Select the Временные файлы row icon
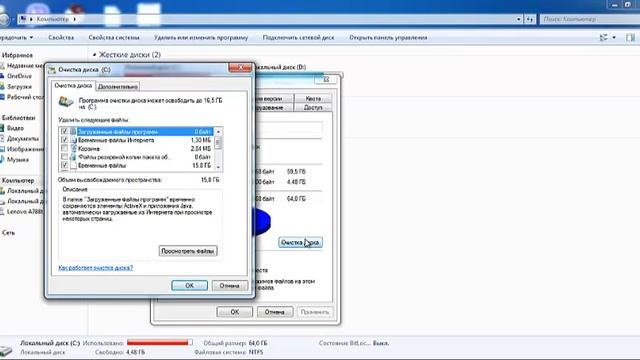Screen dimensions: 640x360 pyautogui.click(x=73, y=166)
